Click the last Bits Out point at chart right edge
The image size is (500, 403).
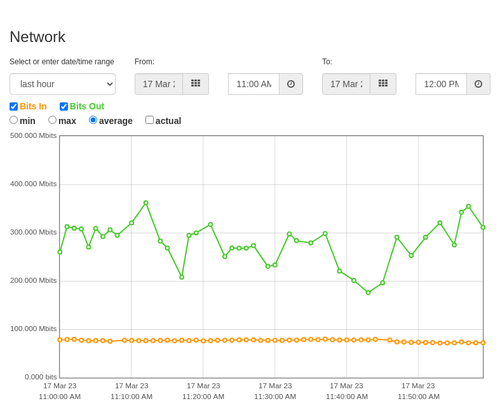[x=483, y=227]
